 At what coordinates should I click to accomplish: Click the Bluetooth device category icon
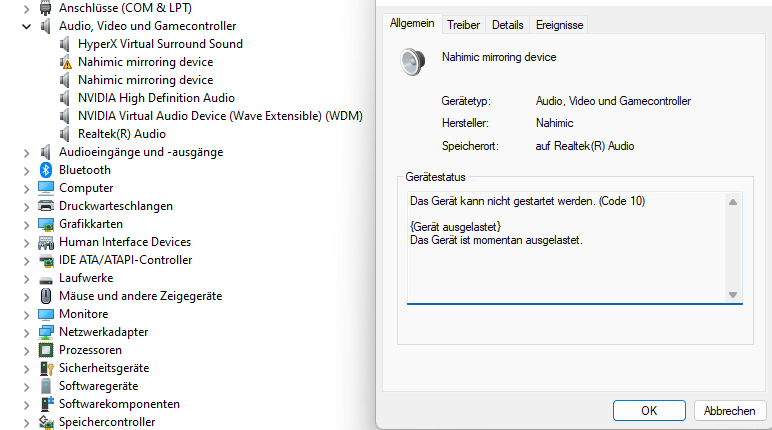pyautogui.click(x=46, y=170)
